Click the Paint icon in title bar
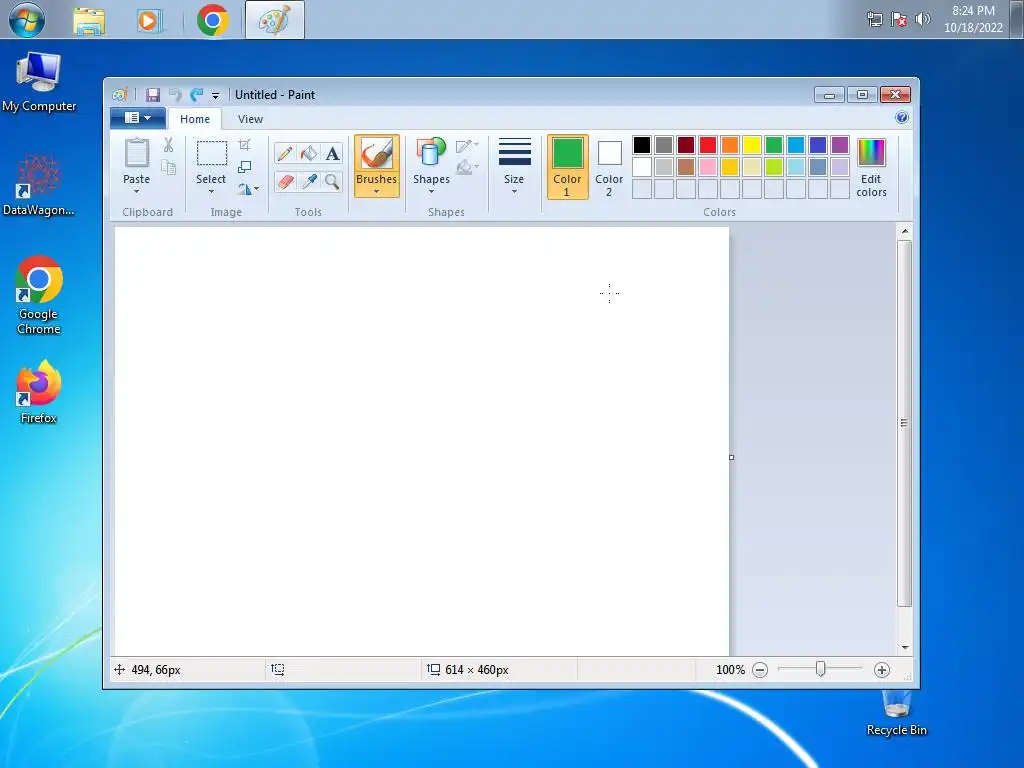Image resolution: width=1024 pixels, height=768 pixels. click(x=120, y=95)
